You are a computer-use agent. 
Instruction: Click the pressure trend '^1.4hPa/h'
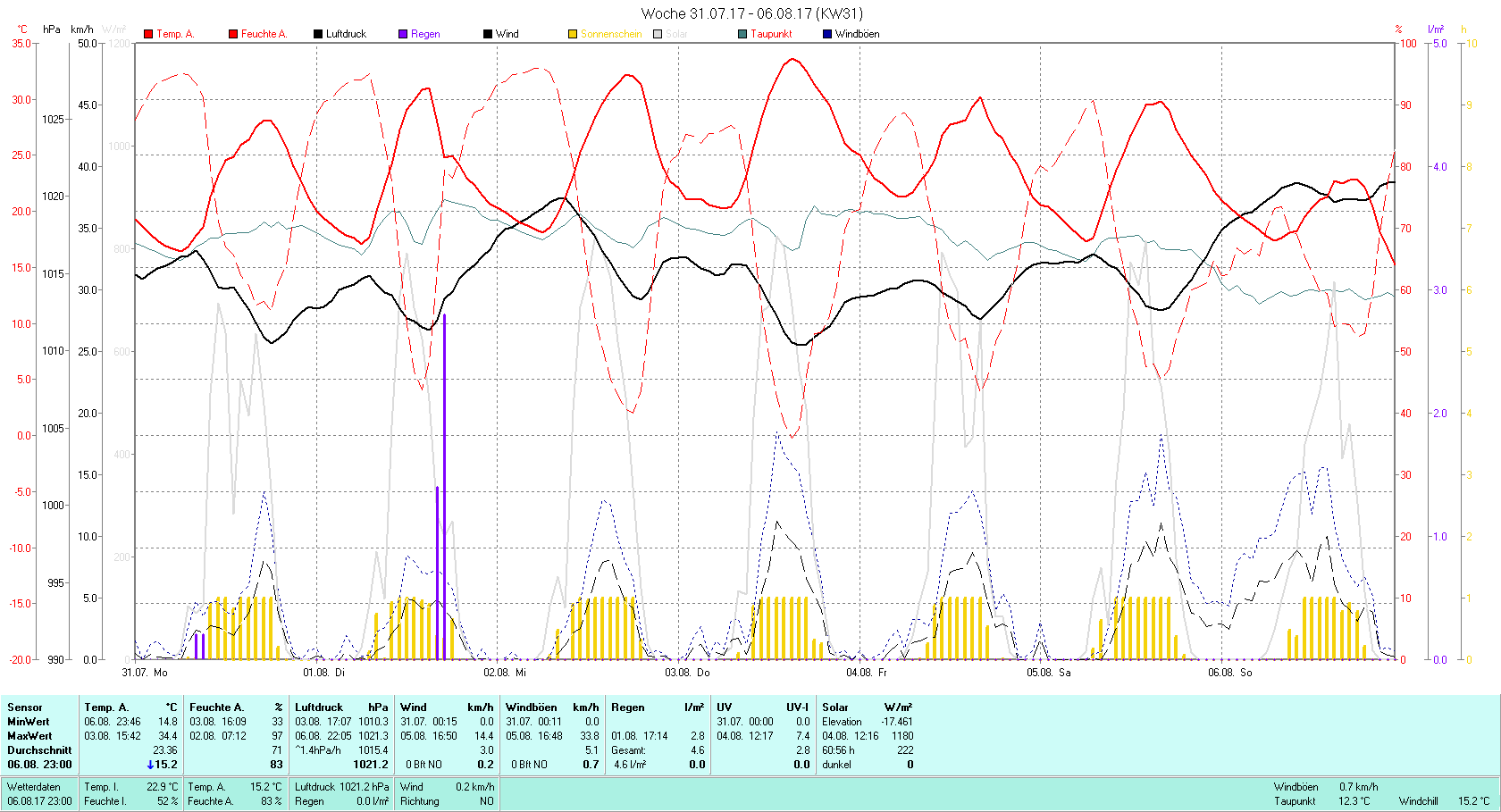coord(318,750)
